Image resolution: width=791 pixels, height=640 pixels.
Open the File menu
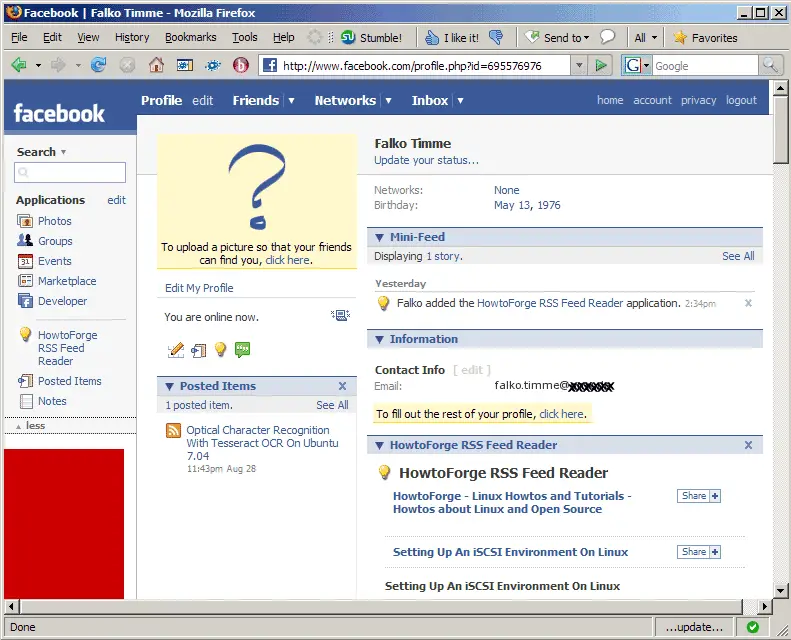(x=19, y=37)
